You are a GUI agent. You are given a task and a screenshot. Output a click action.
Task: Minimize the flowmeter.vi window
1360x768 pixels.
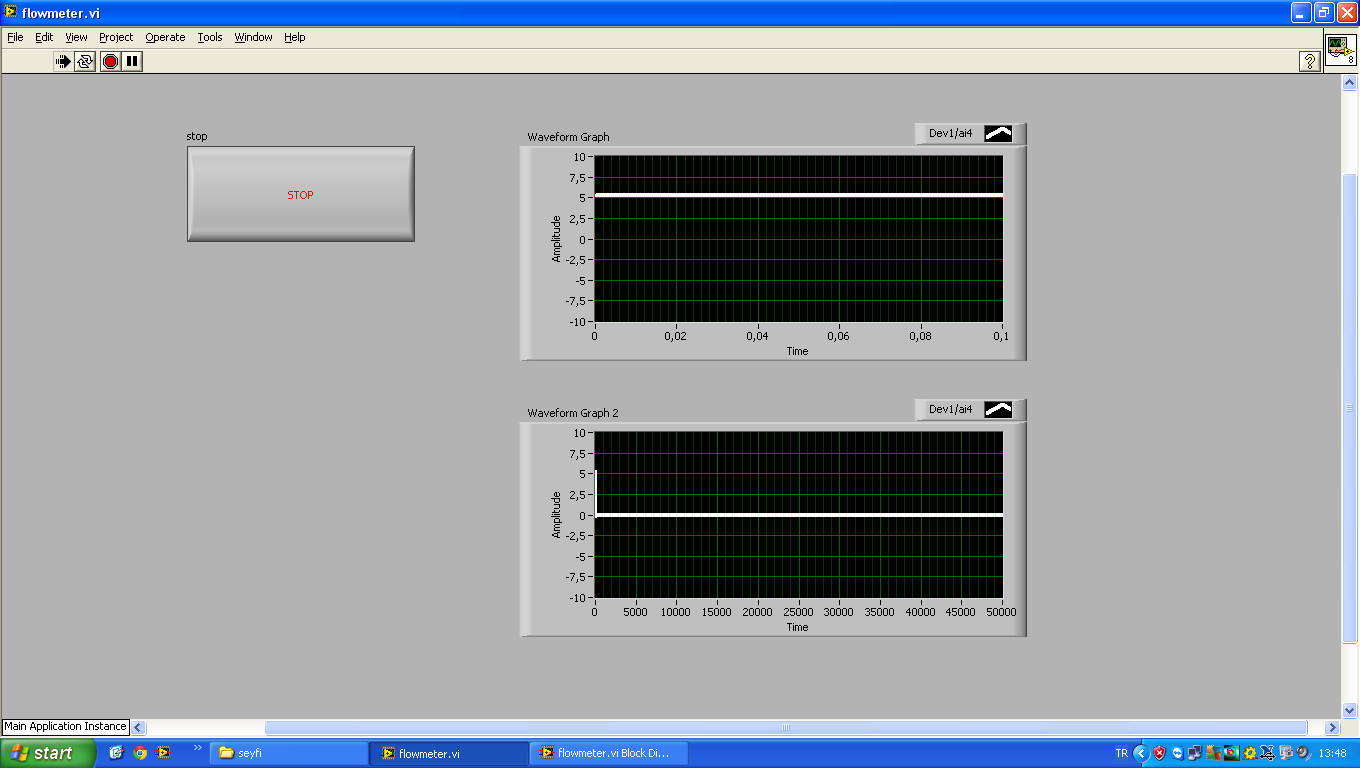click(x=1301, y=12)
